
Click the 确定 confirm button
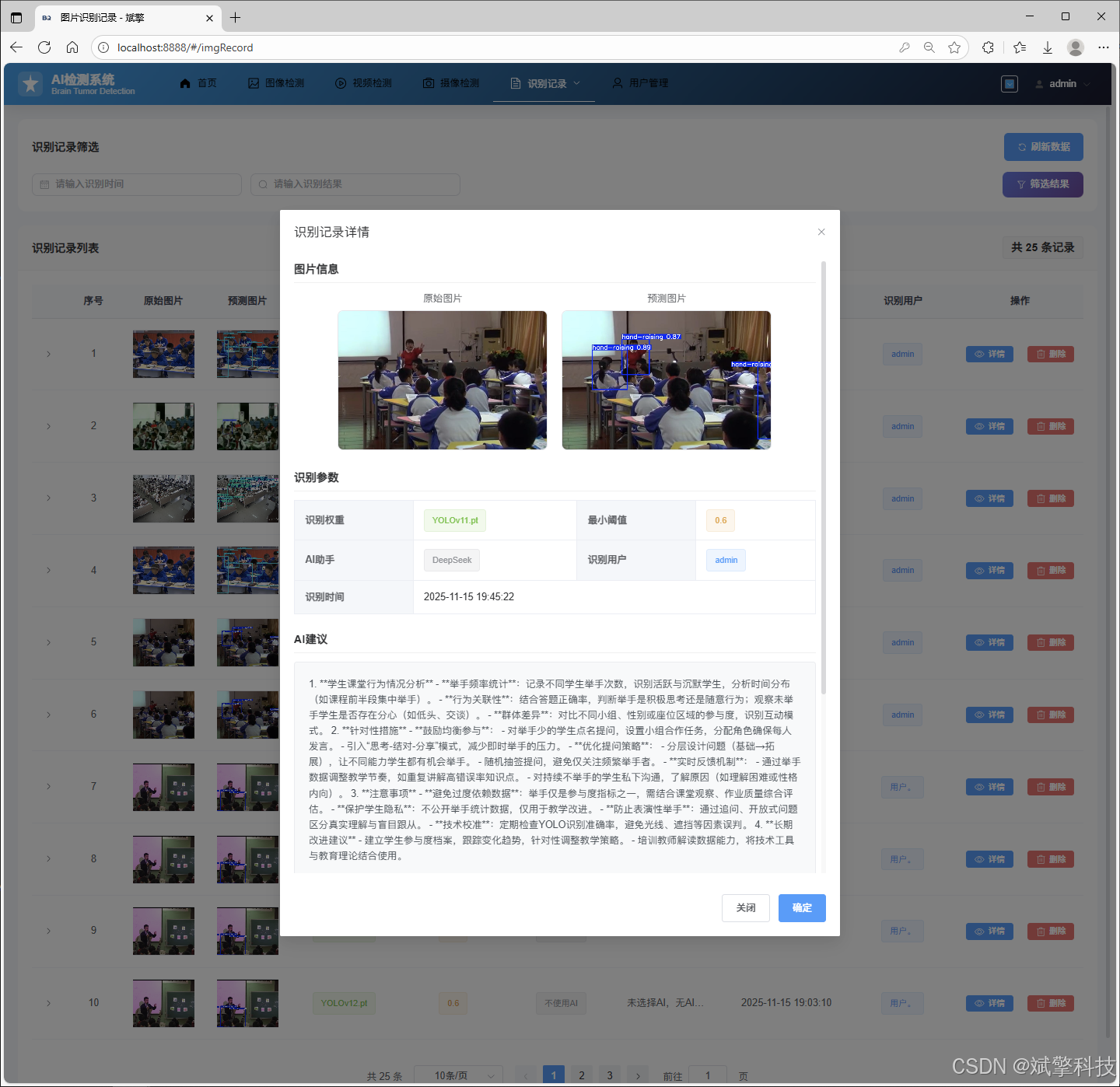coord(802,907)
